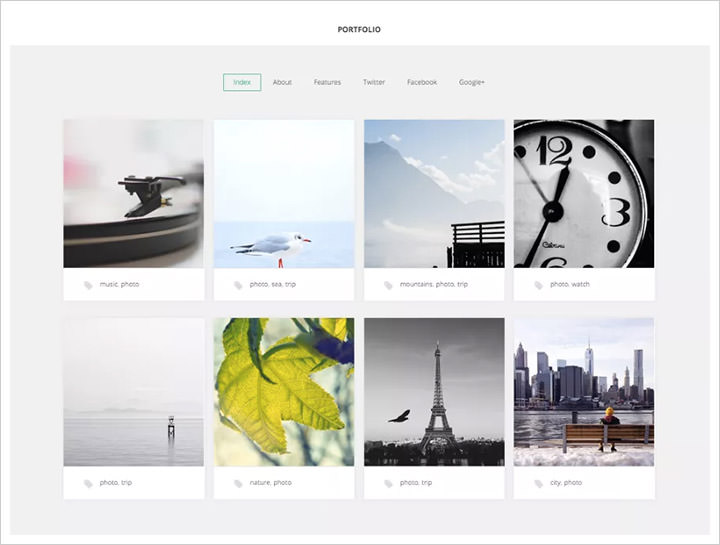The height and width of the screenshot is (545, 720).
Task: Open the mountains and pier photo
Action: (x=434, y=194)
